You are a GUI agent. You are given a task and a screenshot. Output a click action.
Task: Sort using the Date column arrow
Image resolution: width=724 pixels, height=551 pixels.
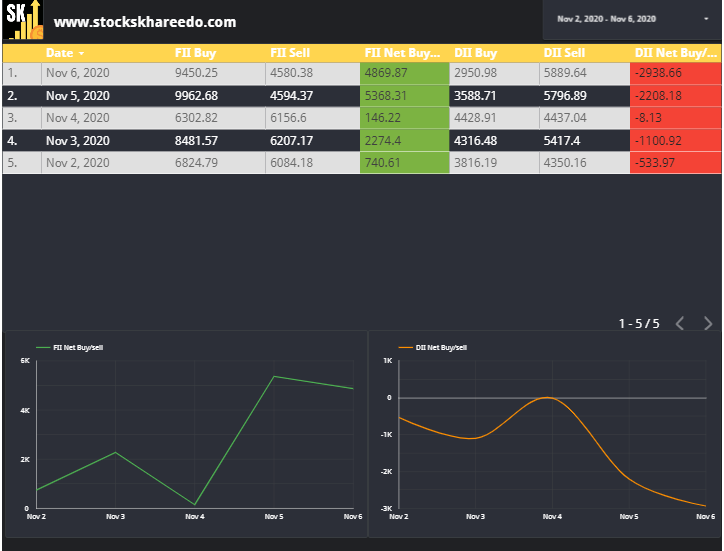tap(82, 54)
